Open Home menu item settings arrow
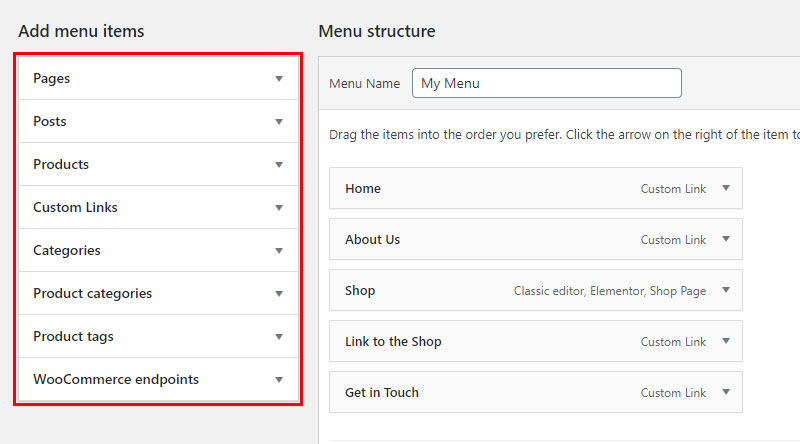Viewport: 800px width, 444px height. point(726,188)
